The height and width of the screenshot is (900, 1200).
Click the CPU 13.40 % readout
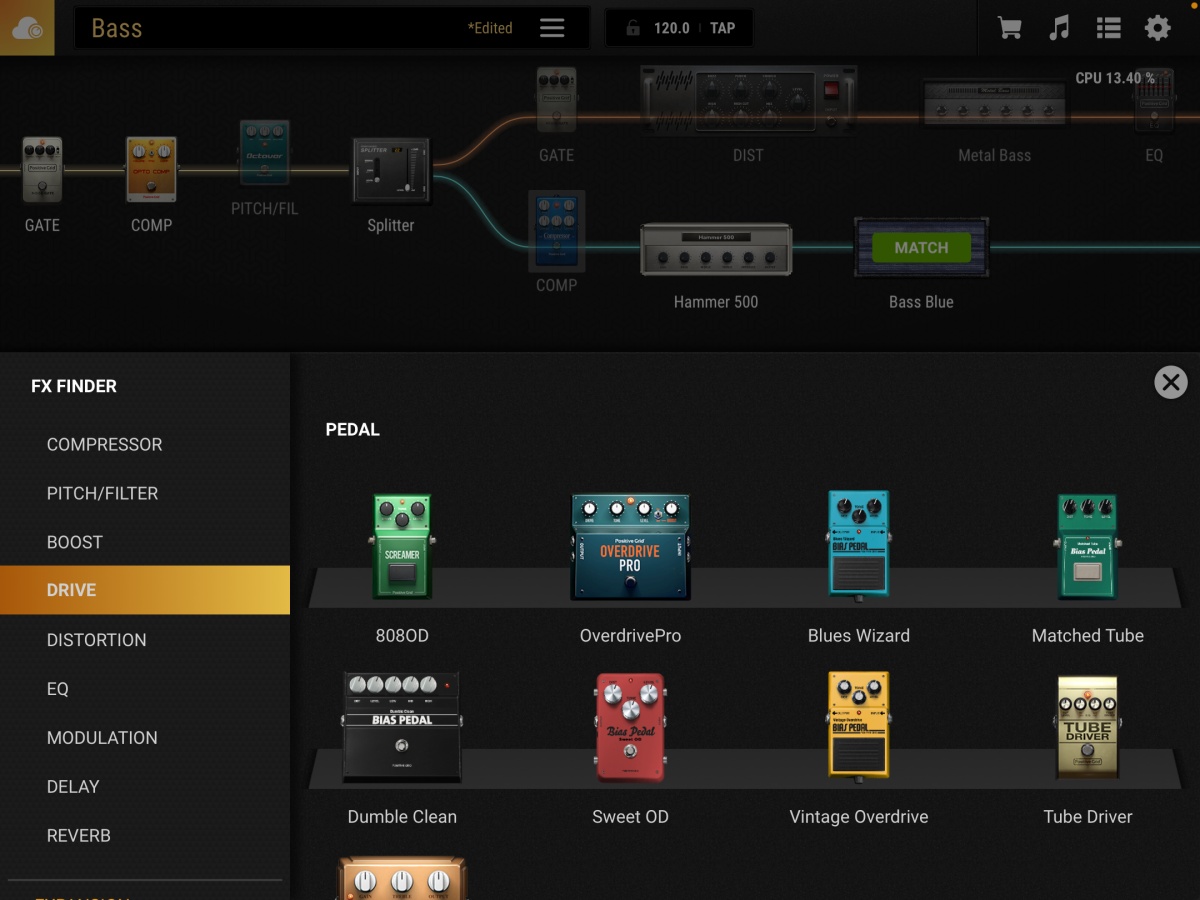[1115, 78]
